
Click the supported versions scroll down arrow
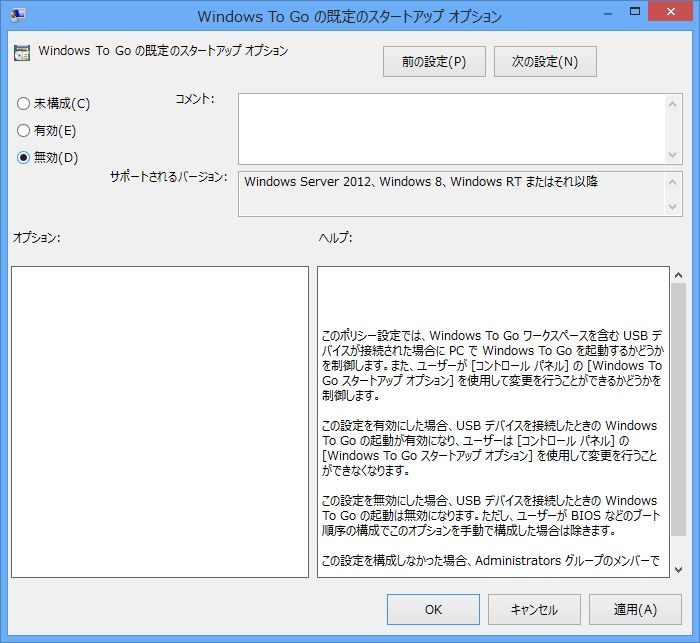click(673, 207)
